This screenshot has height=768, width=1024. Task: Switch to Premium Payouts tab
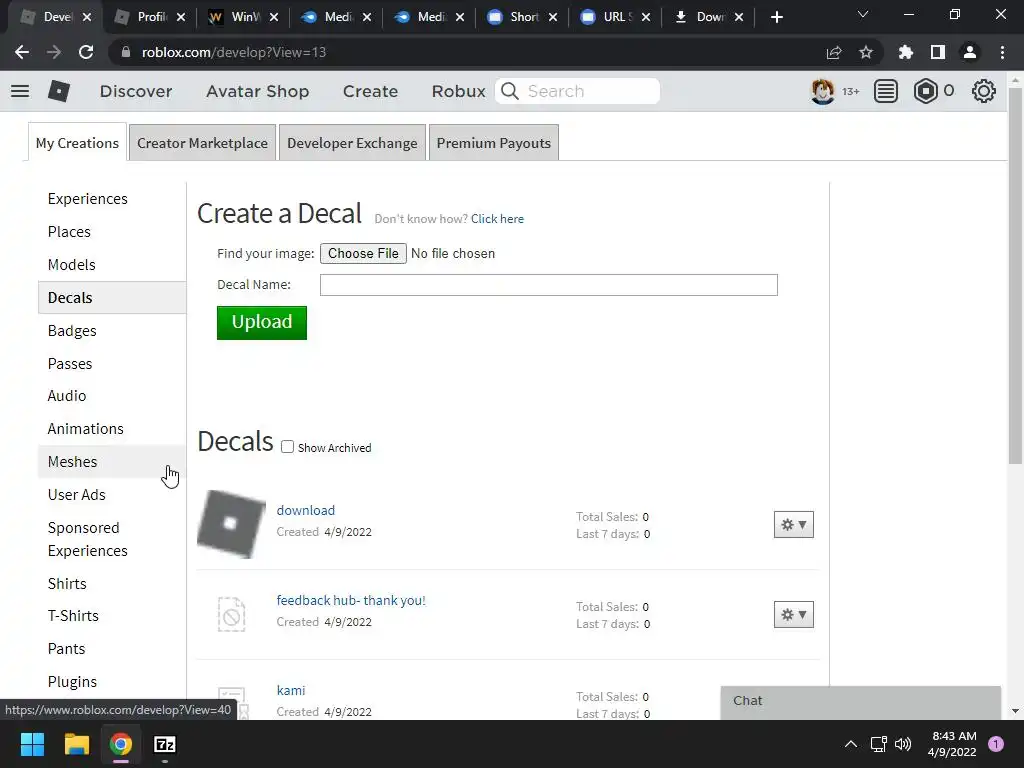494,142
